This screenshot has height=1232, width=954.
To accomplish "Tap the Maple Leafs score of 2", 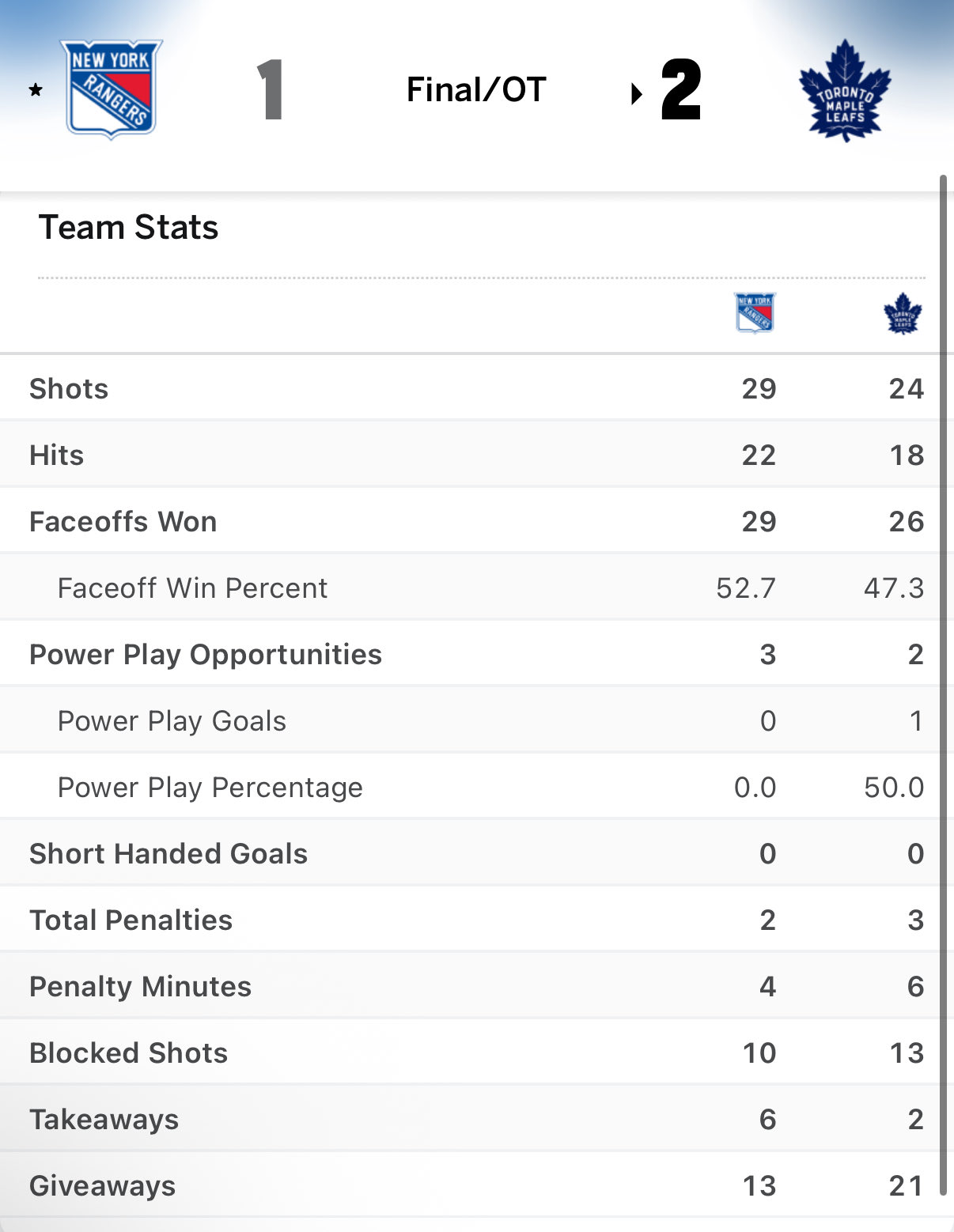I will (681, 90).
